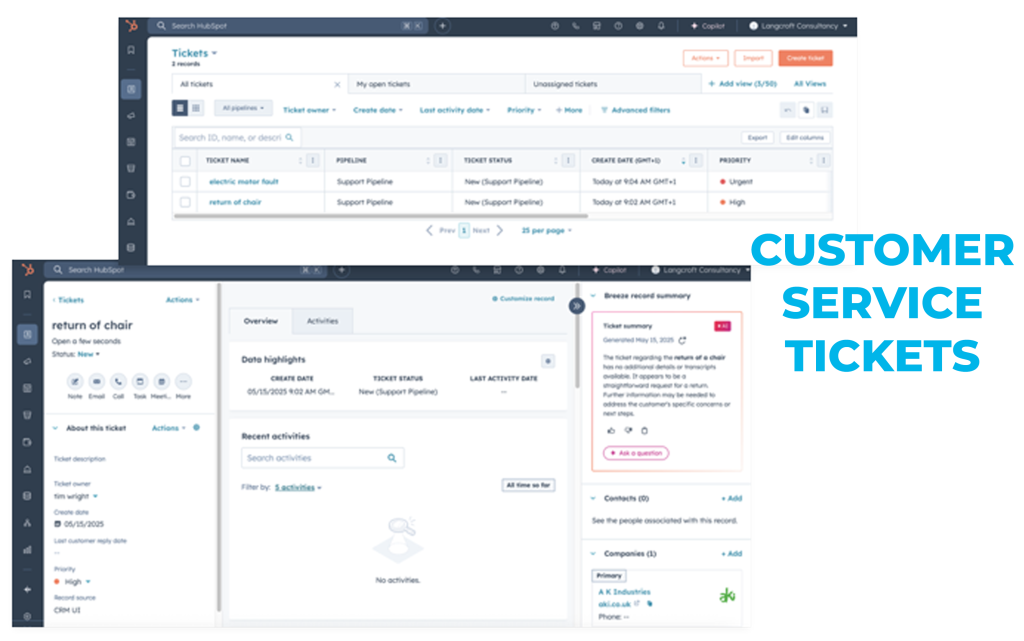Open the settings gear in the tickets list top bar

click(639, 26)
